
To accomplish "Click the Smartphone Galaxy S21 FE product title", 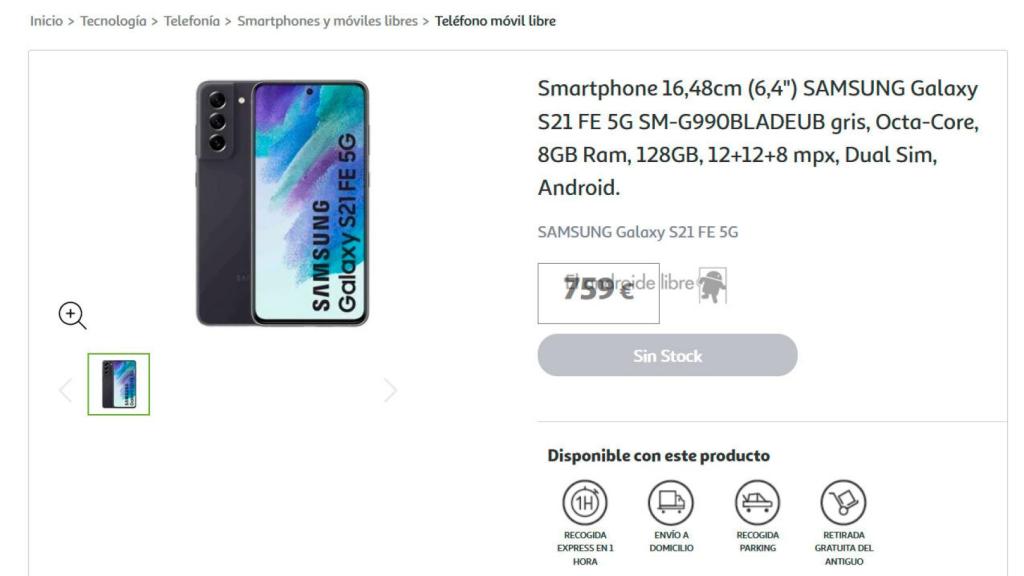I will (x=758, y=138).
